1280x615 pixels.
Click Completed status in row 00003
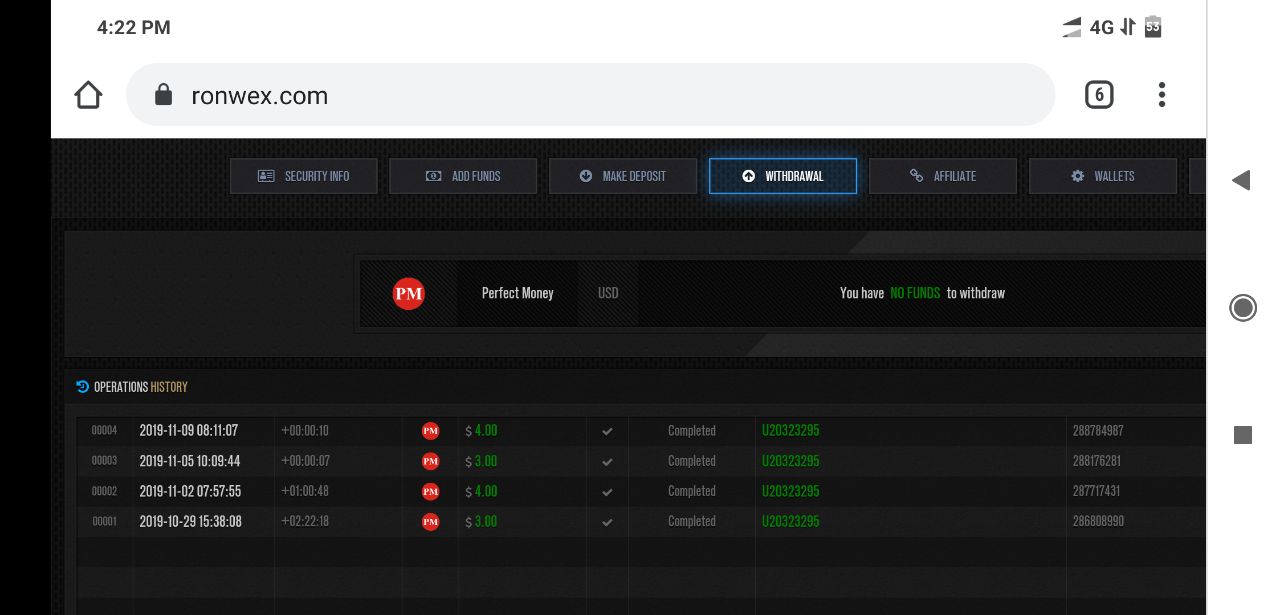tap(692, 461)
